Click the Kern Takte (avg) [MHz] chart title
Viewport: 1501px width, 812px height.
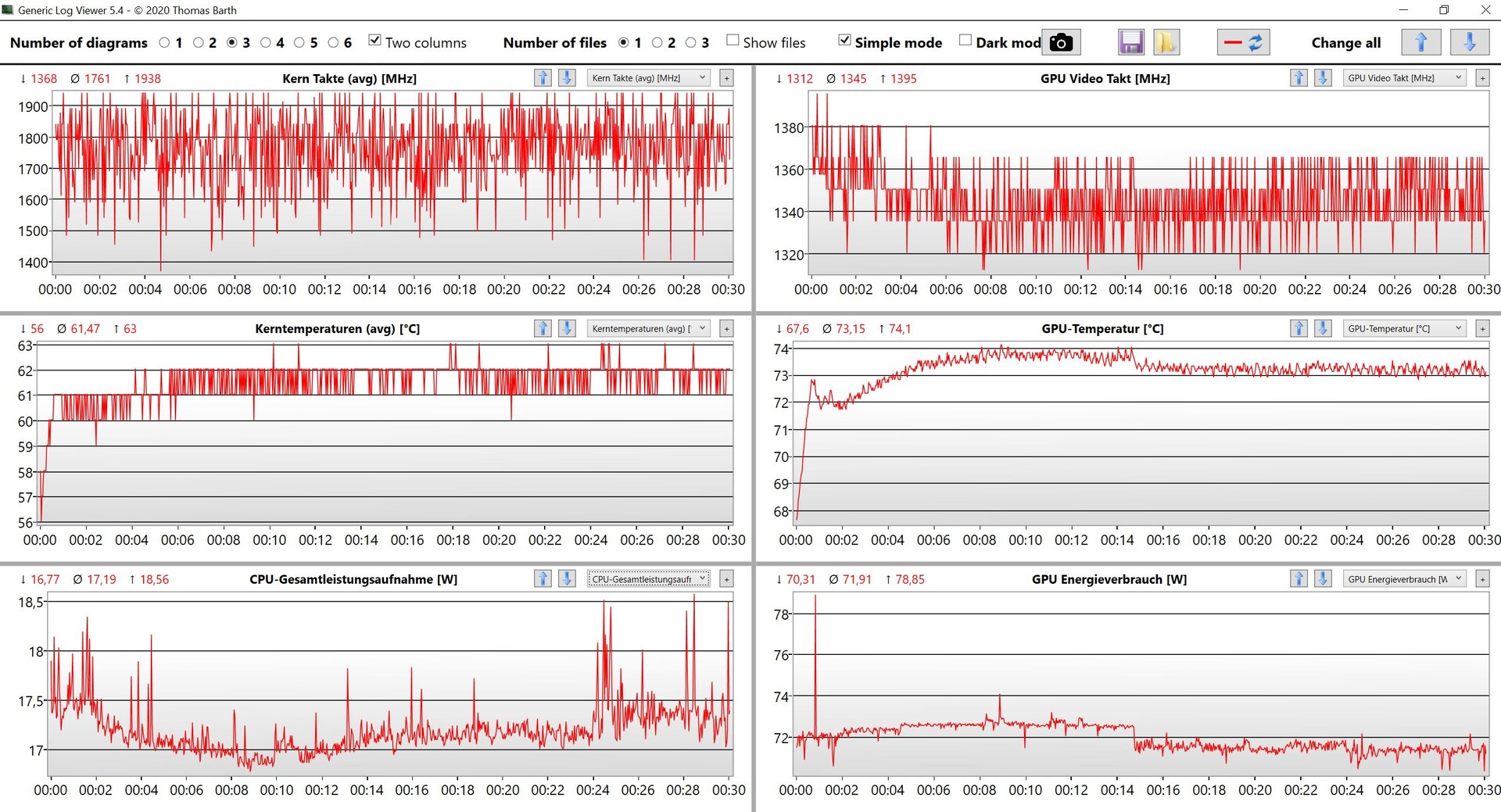click(x=349, y=78)
